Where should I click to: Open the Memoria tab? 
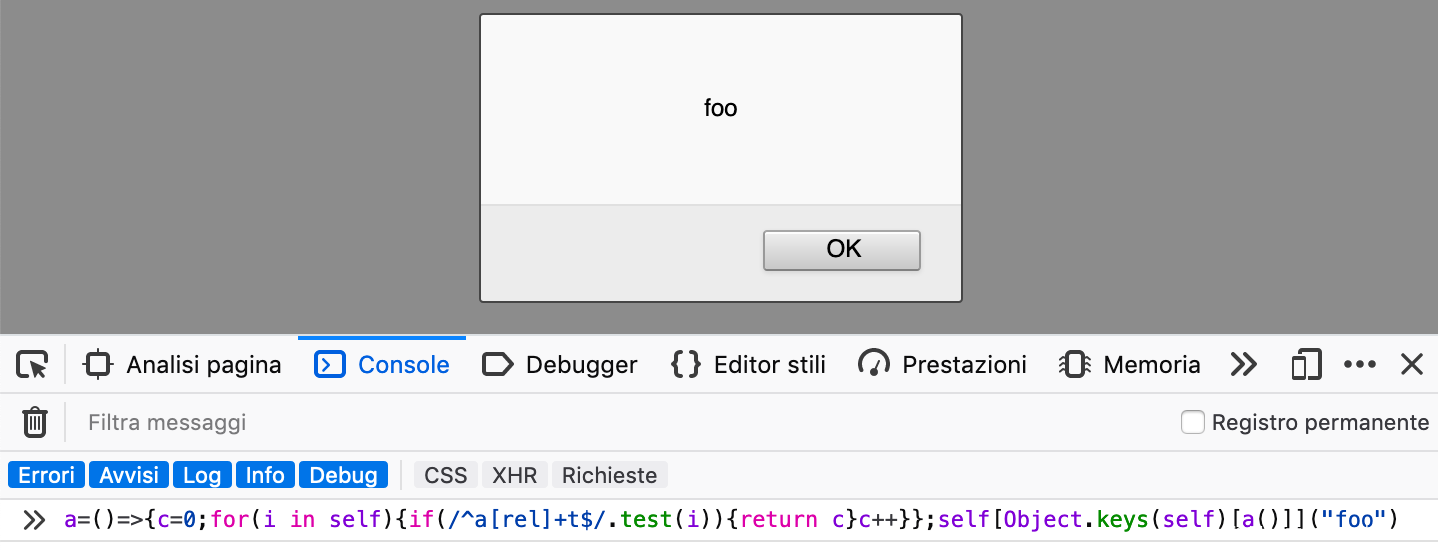point(1129,365)
